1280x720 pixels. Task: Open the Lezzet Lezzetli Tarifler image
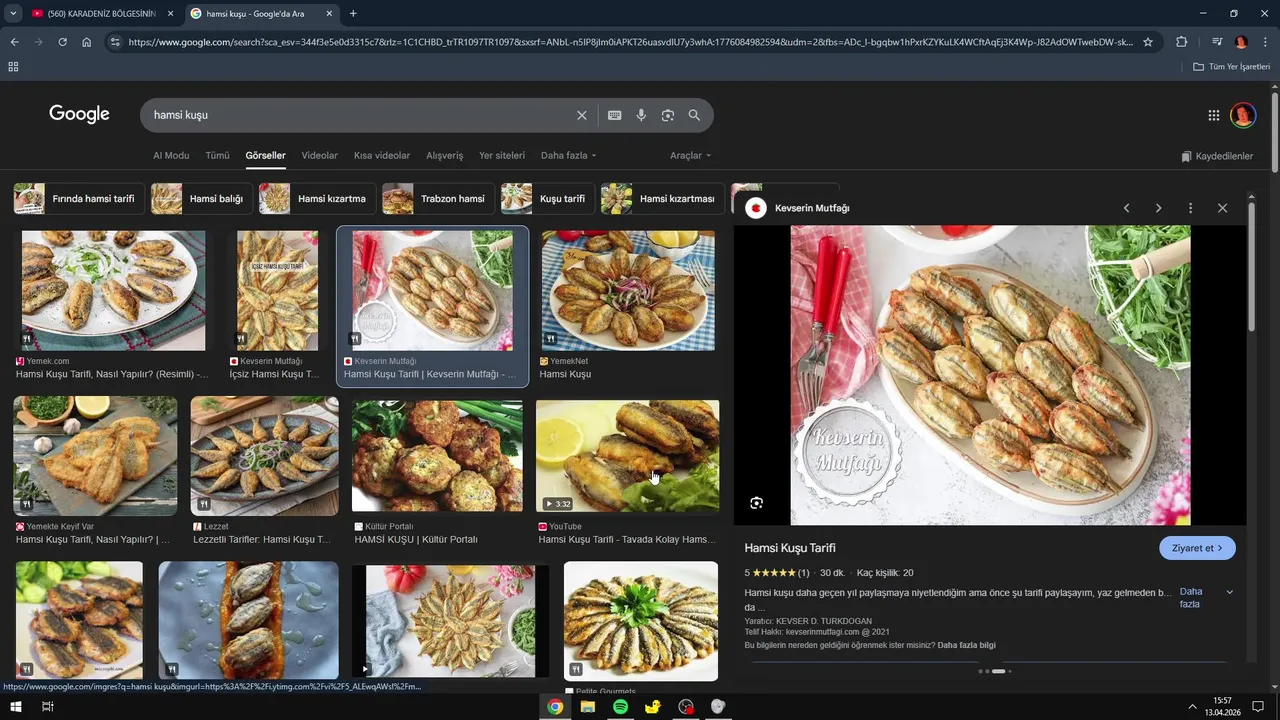tap(265, 456)
